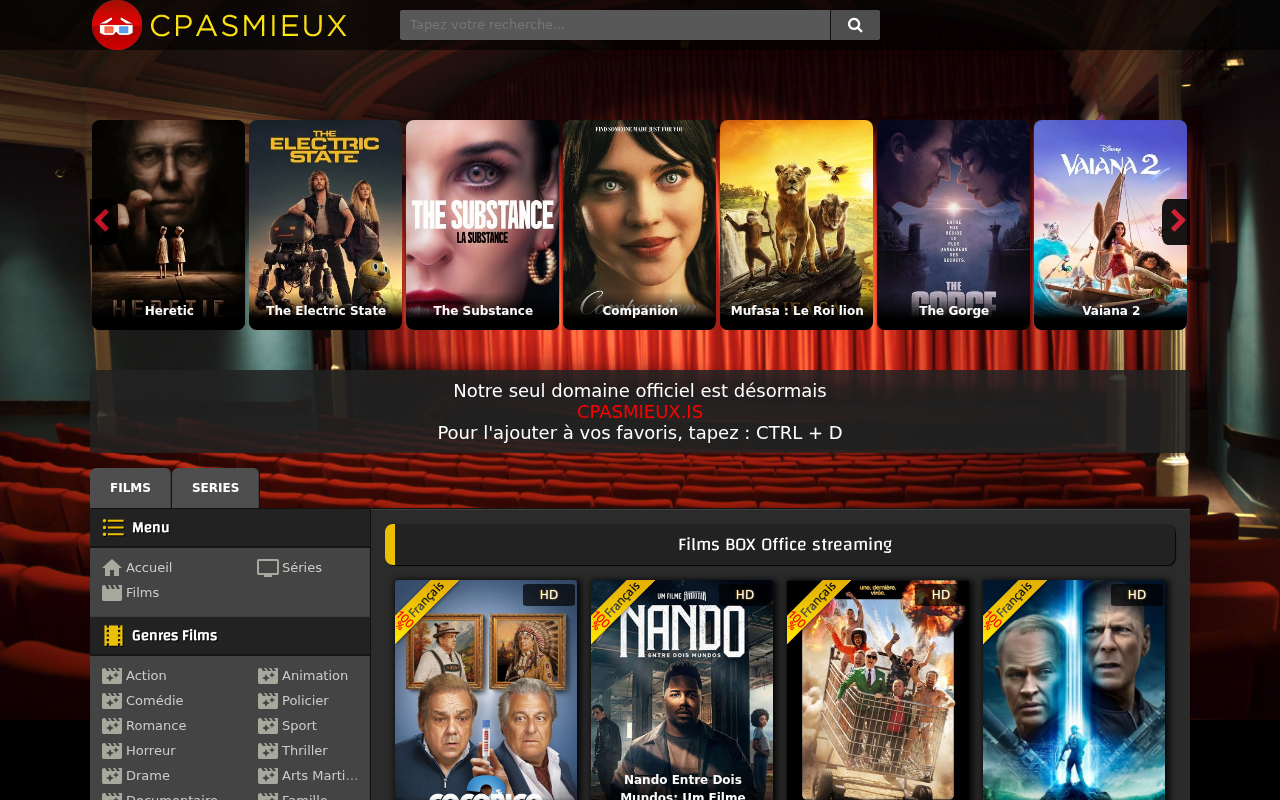Click the CPASMIEUX site title text
The image size is (1280, 800).
tap(248, 26)
